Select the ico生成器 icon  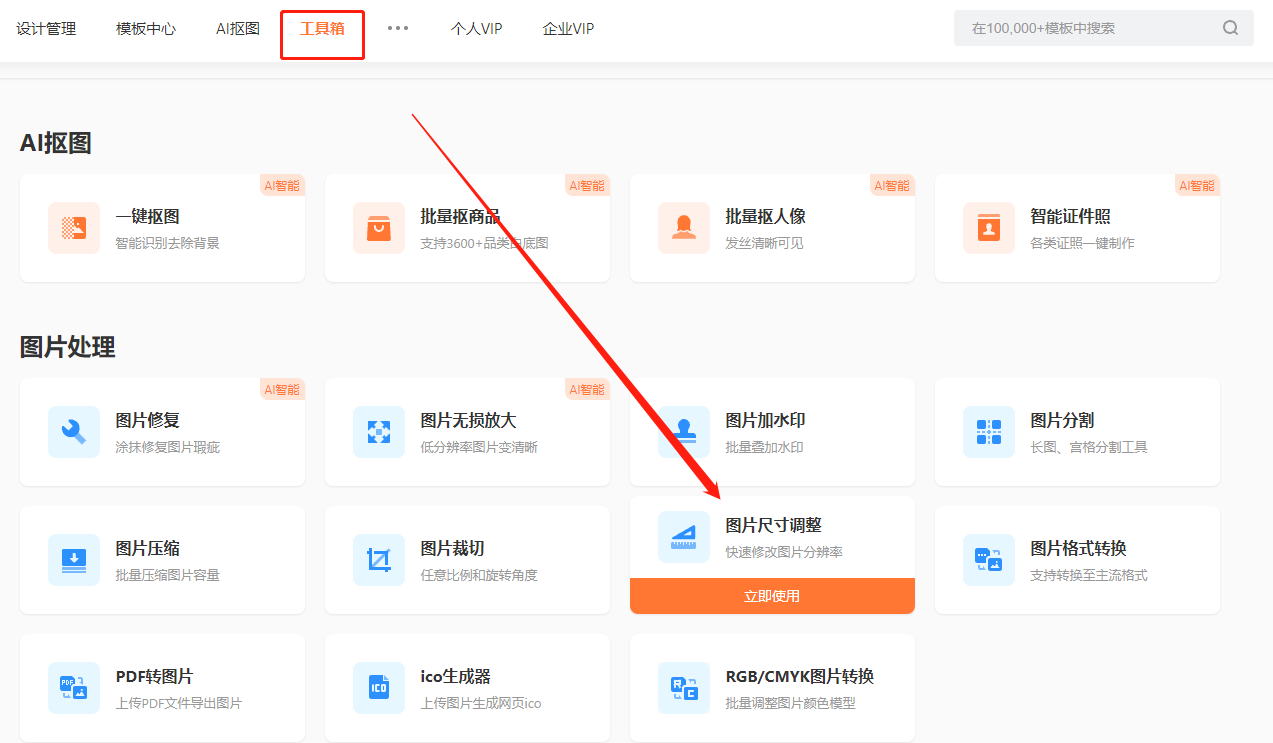tap(379, 688)
